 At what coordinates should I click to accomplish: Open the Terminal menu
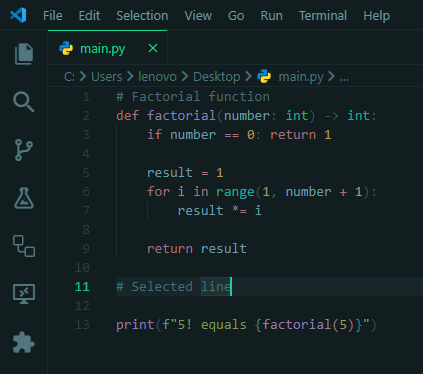point(323,15)
